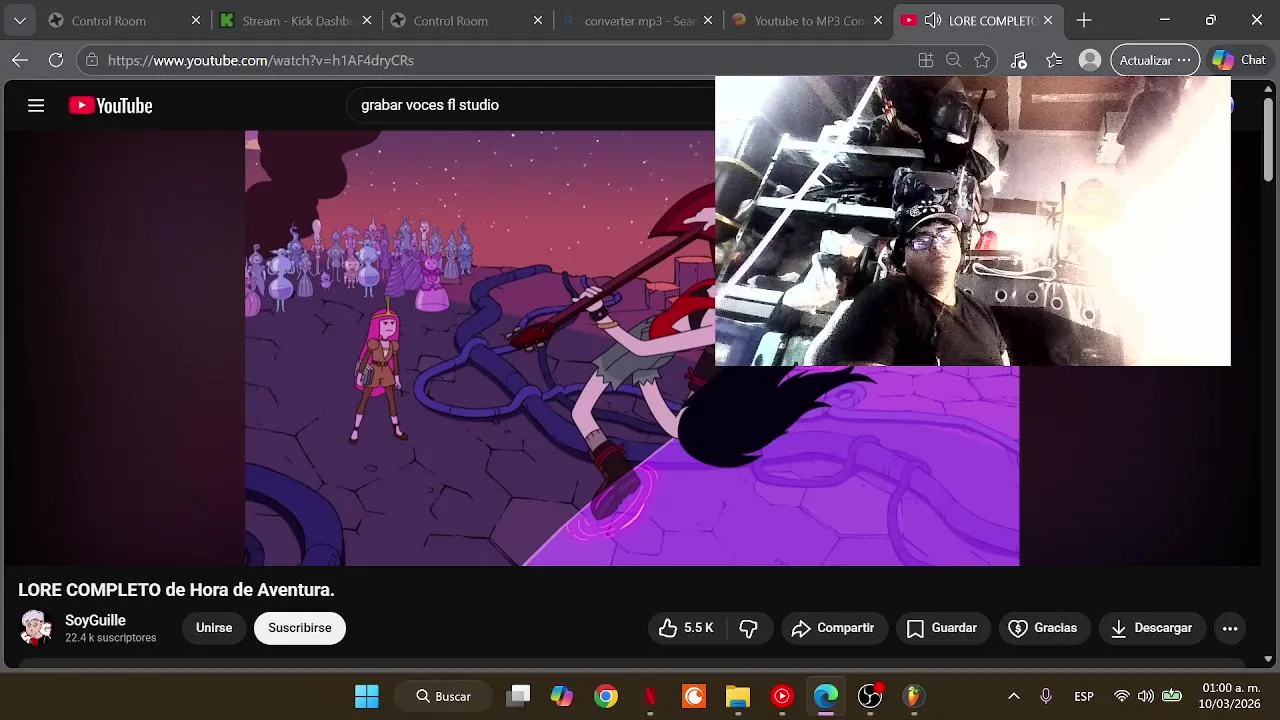The height and width of the screenshot is (720, 1280).
Task: Save the video with Guardar
Action: point(942,628)
